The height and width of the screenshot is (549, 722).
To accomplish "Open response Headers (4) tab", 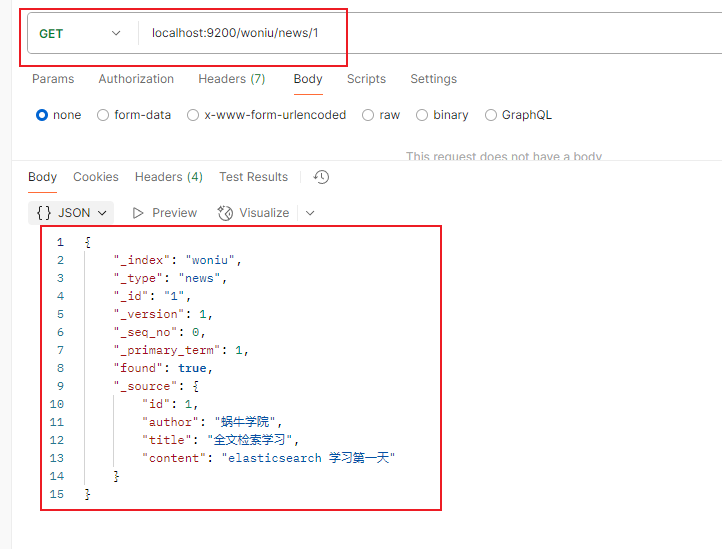I will 169,177.
